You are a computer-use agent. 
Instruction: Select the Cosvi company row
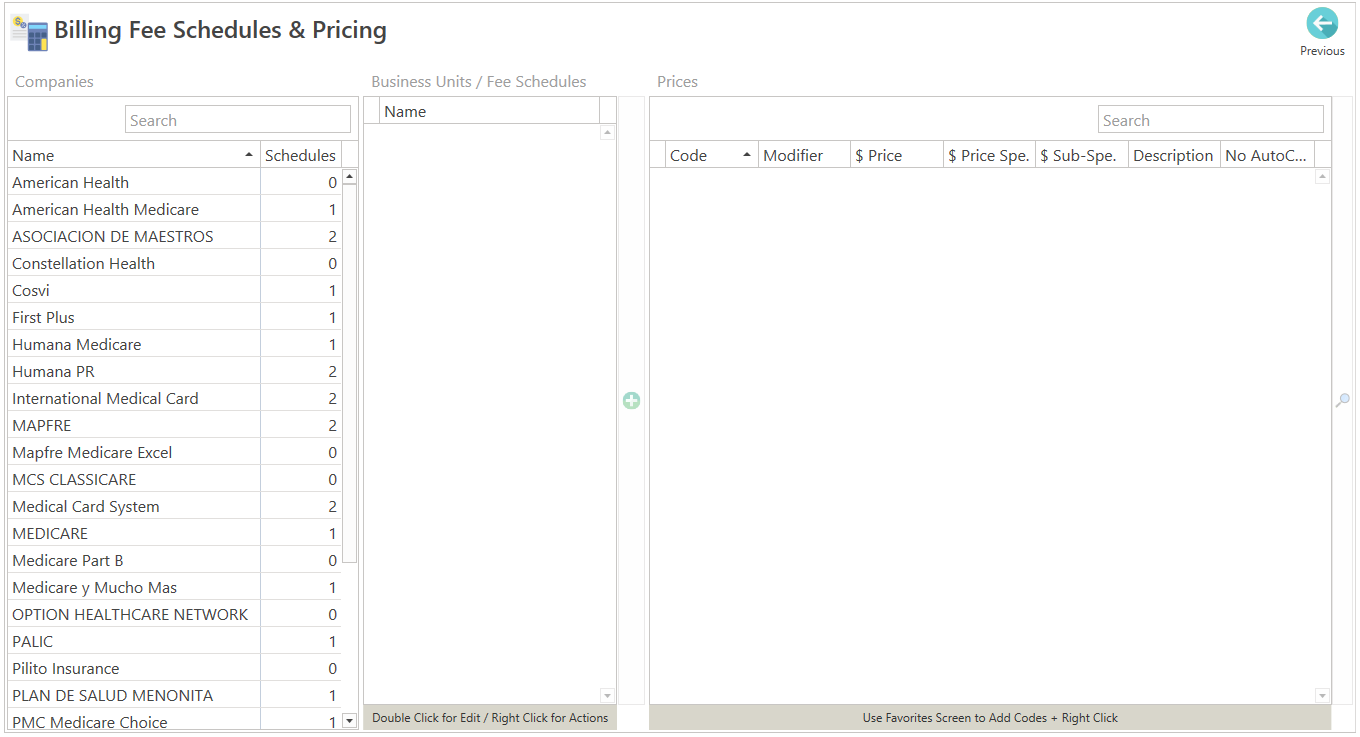click(x=174, y=290)
